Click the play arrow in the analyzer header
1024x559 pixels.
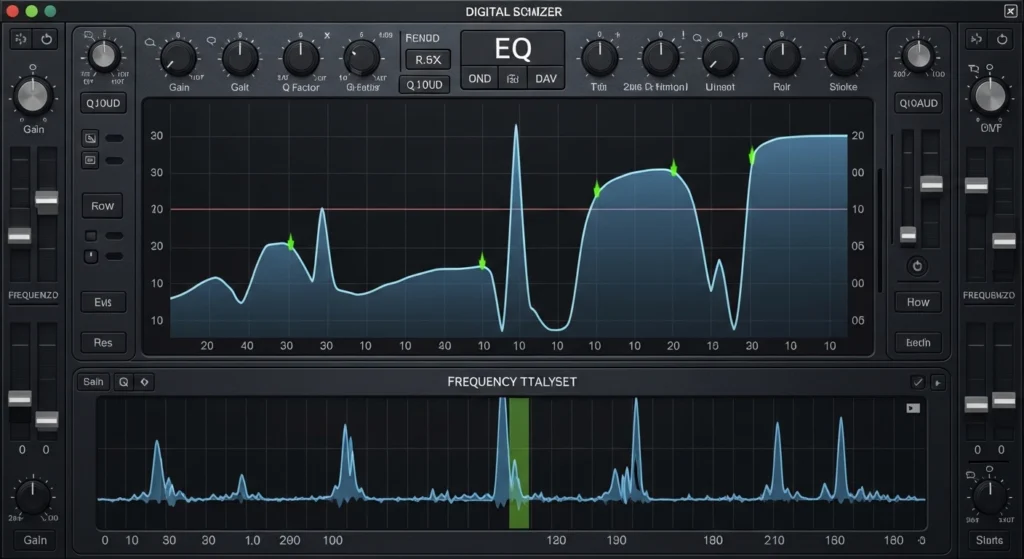point(938,383)
